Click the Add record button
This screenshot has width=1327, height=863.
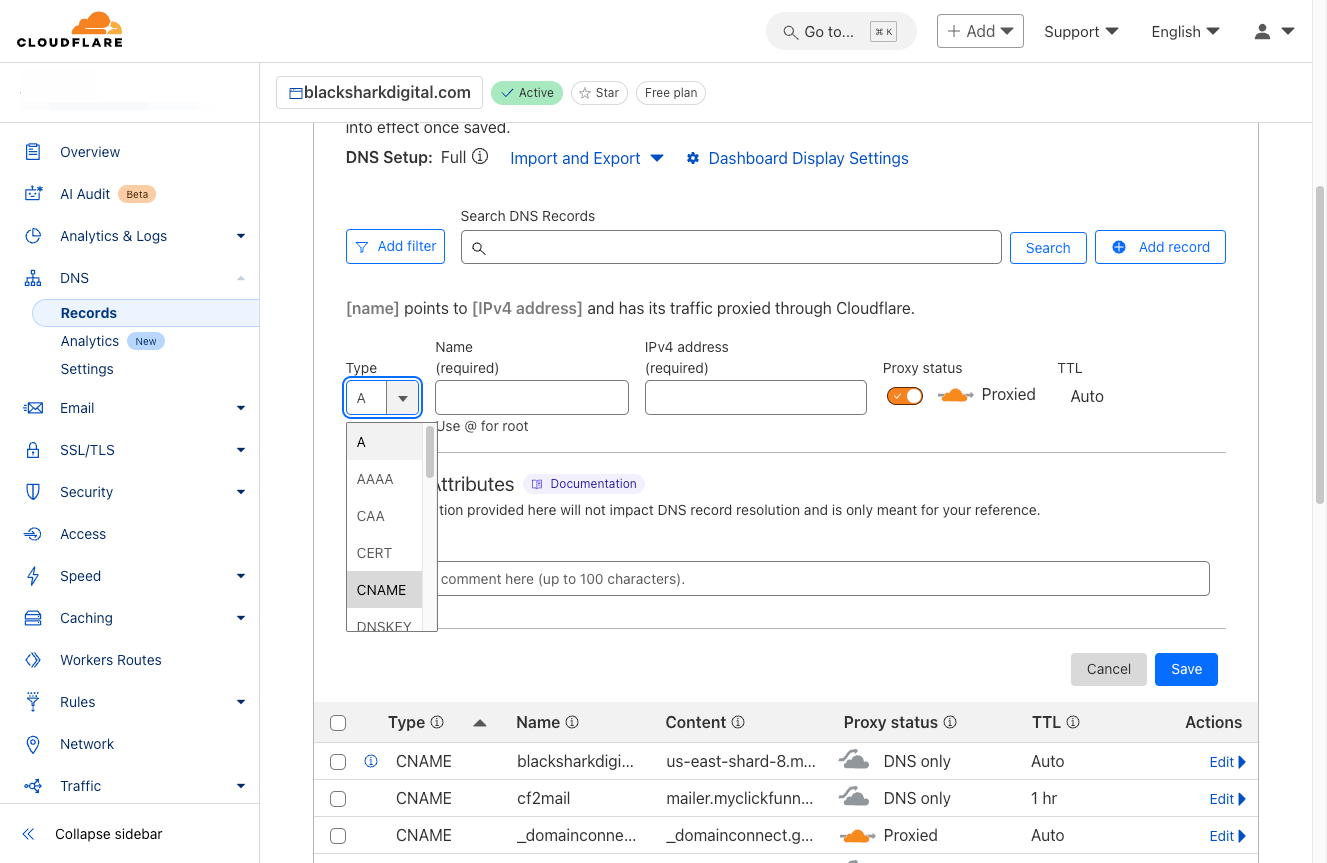[1160, 247]
